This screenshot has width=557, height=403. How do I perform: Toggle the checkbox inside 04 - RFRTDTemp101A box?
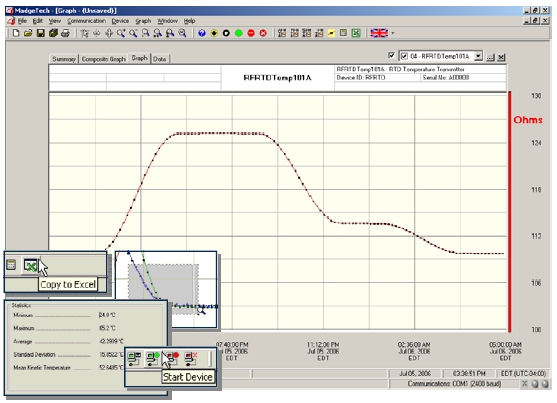[x=404, y=56]
